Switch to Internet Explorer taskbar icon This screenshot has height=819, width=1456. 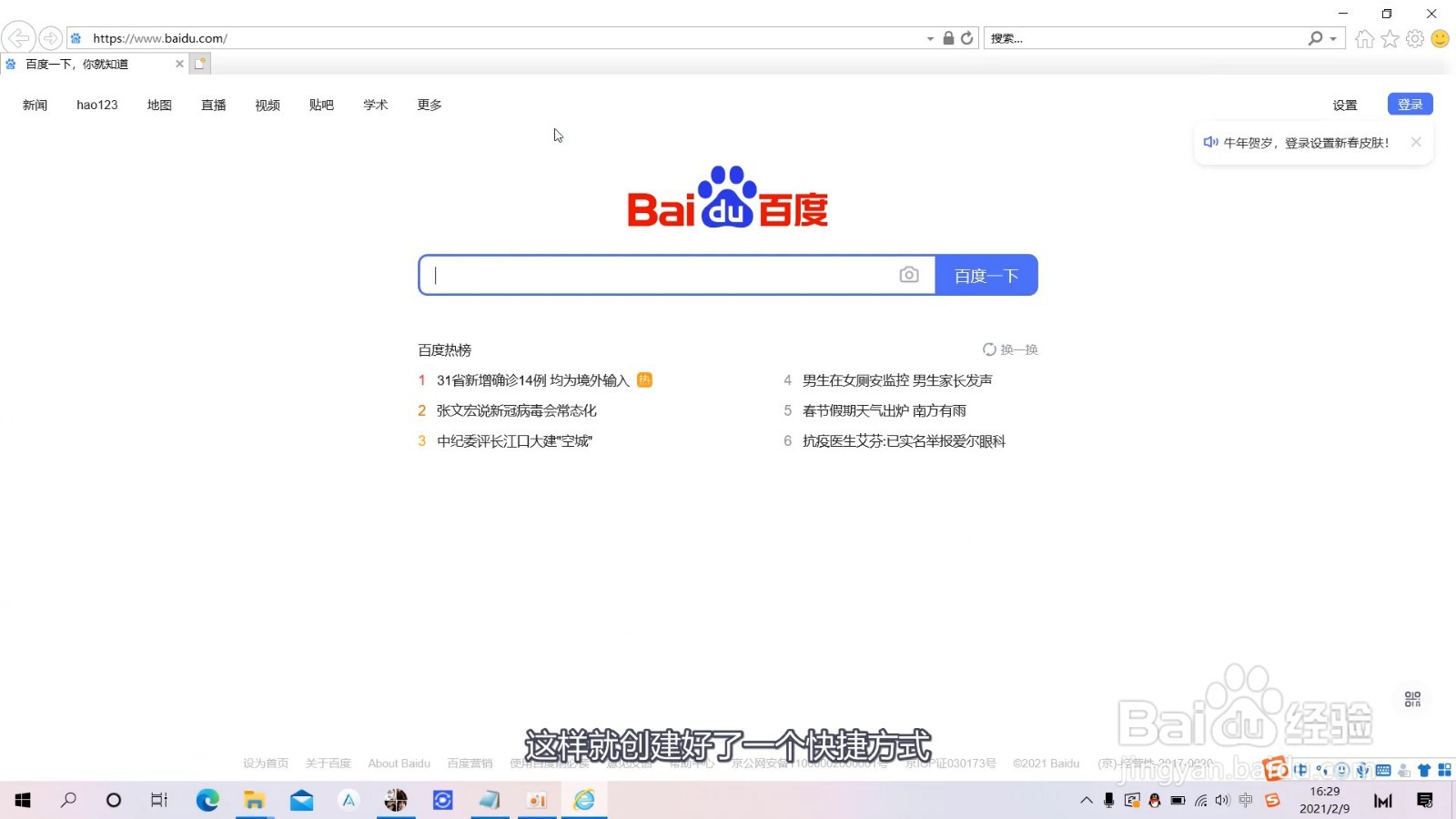click(584, 800)
